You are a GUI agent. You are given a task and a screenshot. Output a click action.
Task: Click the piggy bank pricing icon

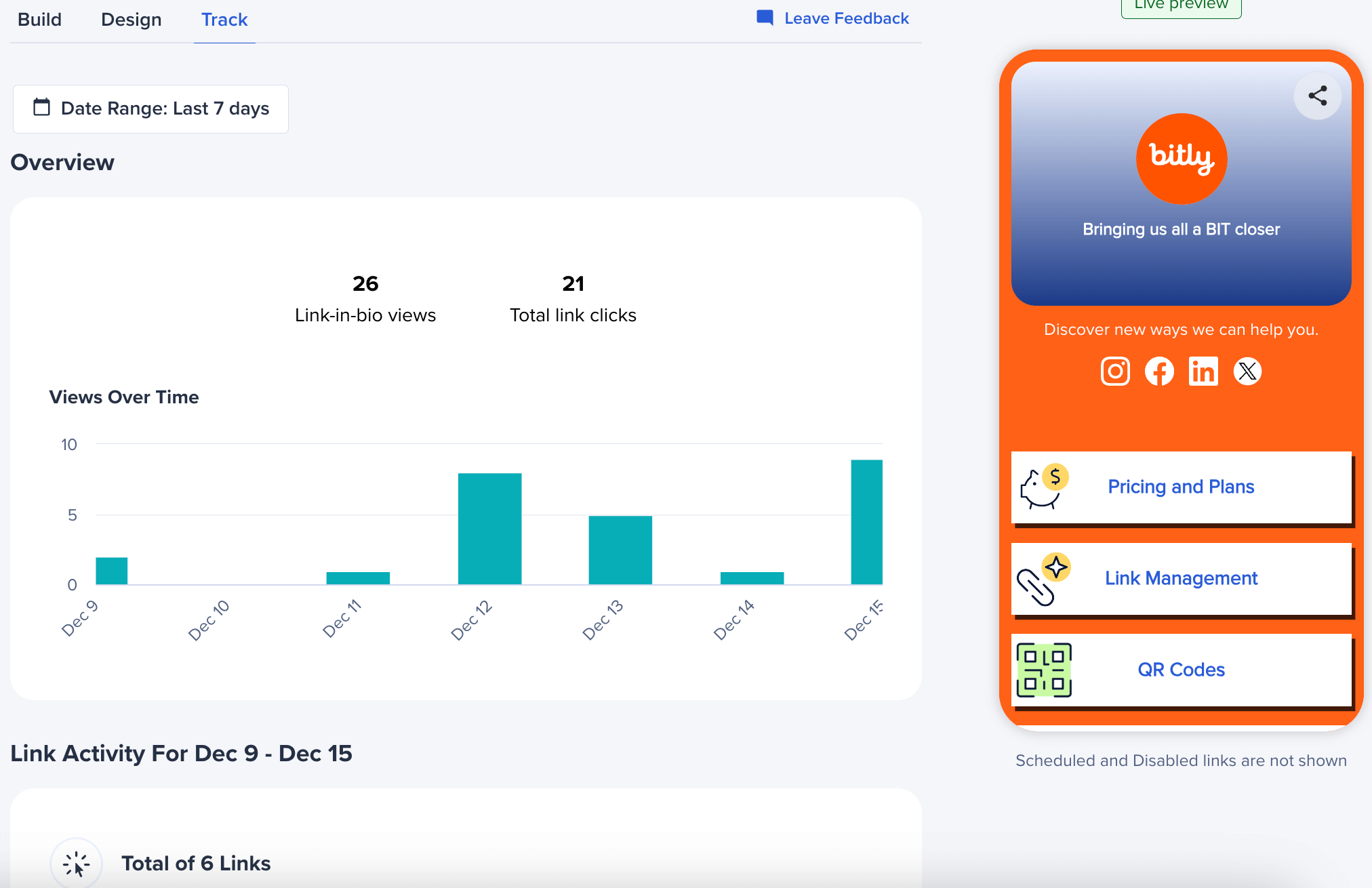(x=1044, y=487)
